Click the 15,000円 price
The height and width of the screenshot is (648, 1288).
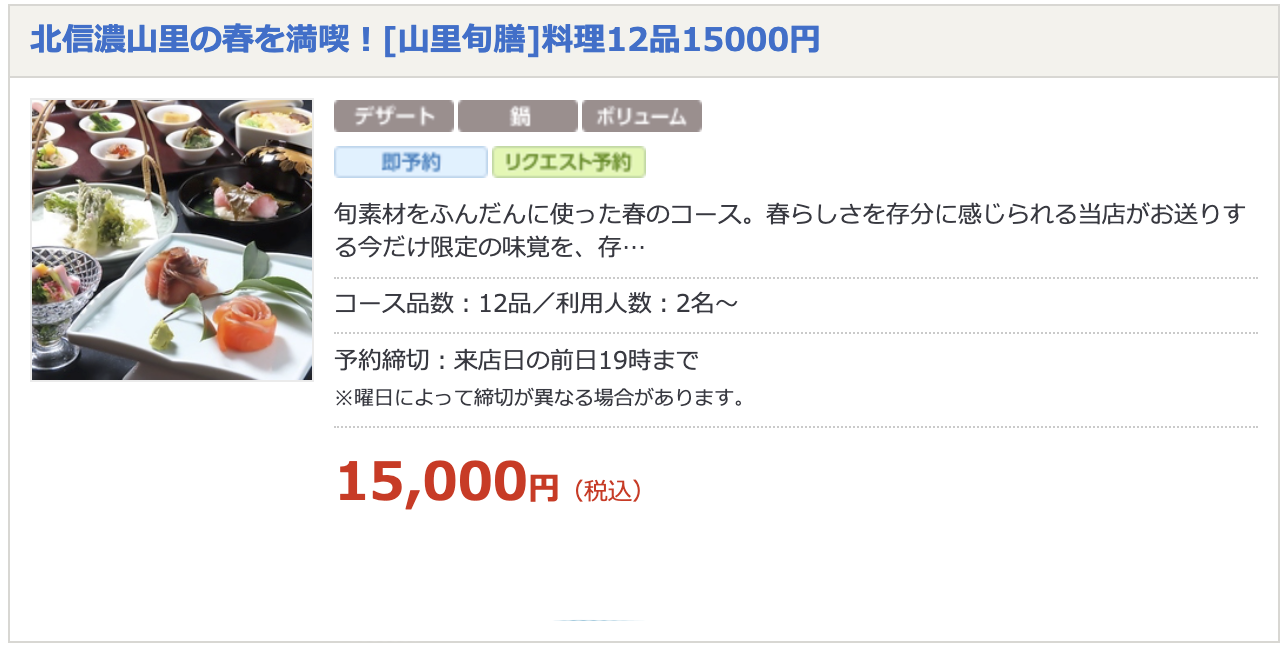click(447, 482)
